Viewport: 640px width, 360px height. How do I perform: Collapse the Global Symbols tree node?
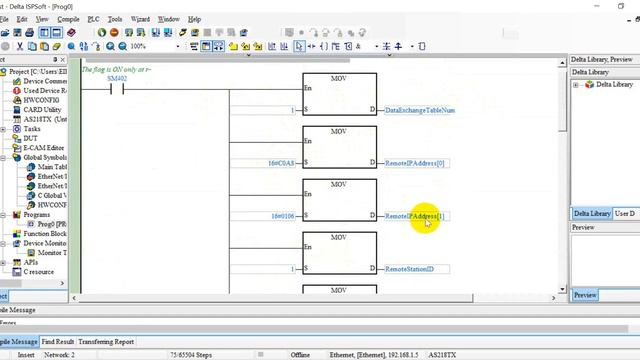click(3, 158)
